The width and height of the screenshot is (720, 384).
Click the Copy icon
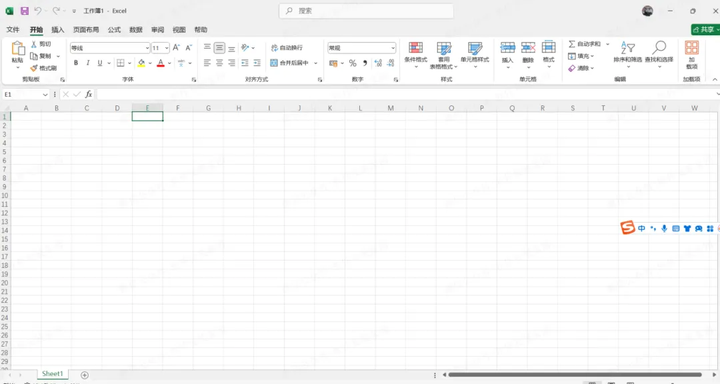[x=34, y=56]
